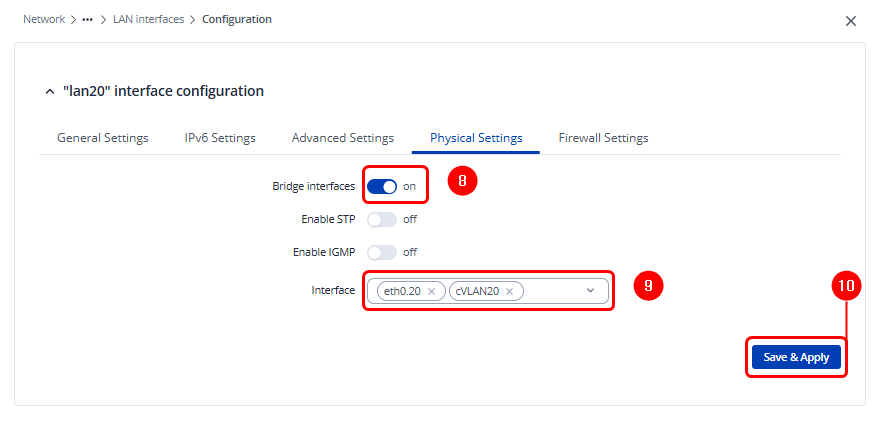Go to the Advanced Settings tab
This screenshot has height=422, width=881.
click(343, 138)
